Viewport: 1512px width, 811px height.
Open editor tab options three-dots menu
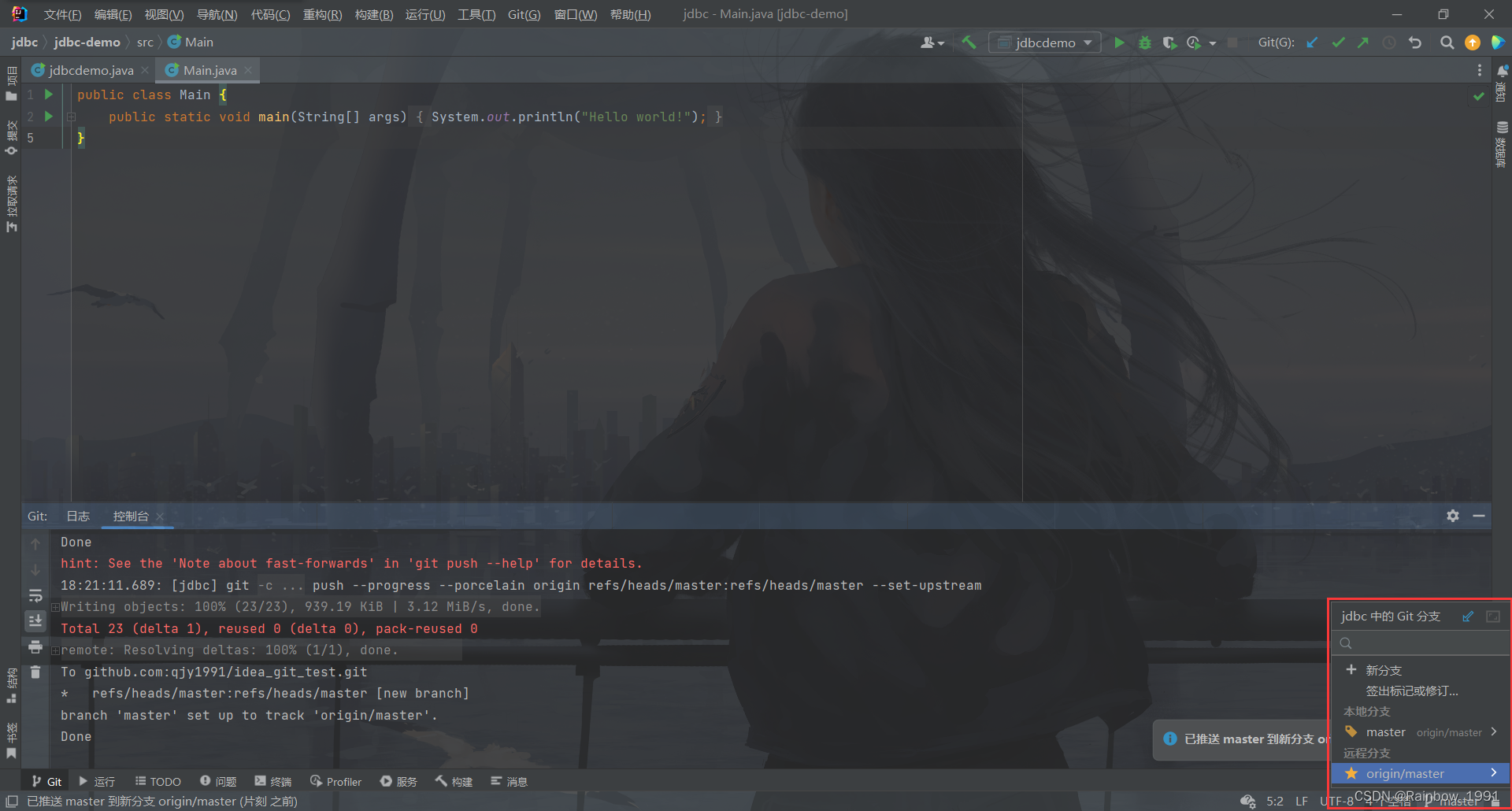point(1480,70)
